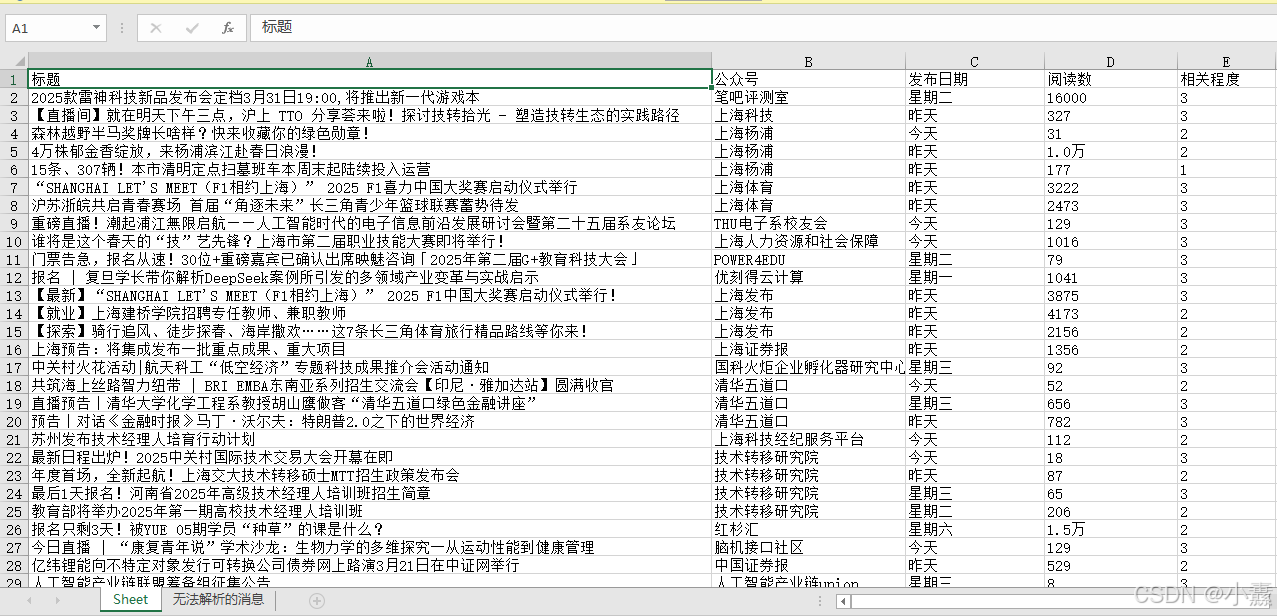Click title cell starting 预告丨对话《金融时报》
This screenshot has height=616, width=1277.
pos(369,421)
